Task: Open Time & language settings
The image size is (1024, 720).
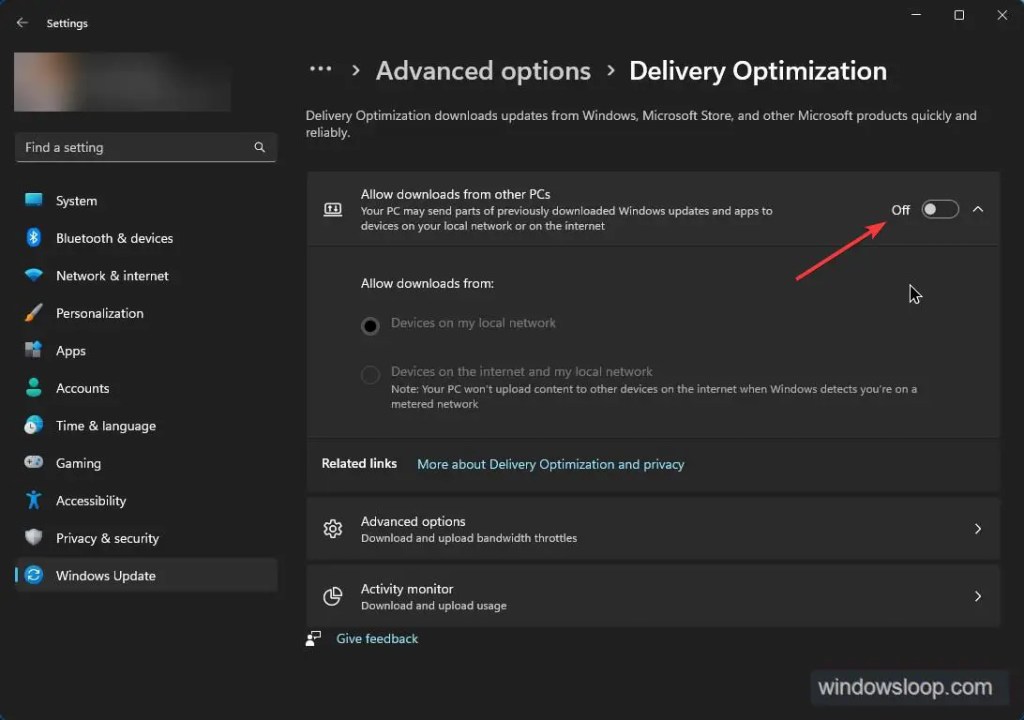Action: (146, 425)
